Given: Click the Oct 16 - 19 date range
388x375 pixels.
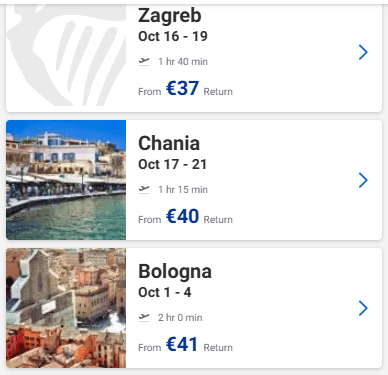Looking at the screenshot, I should click(173, 36).
